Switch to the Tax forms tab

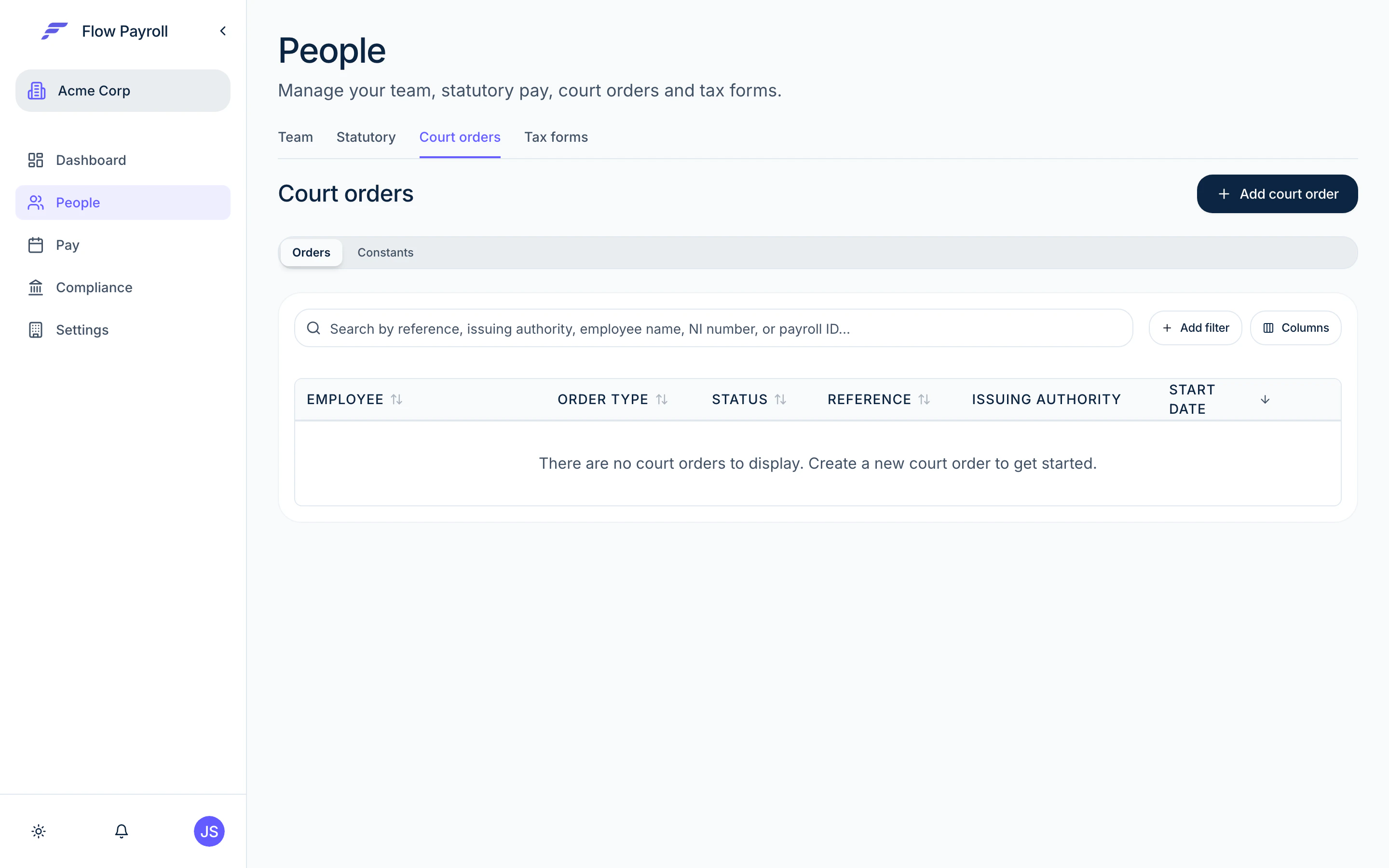coord(556,137)
